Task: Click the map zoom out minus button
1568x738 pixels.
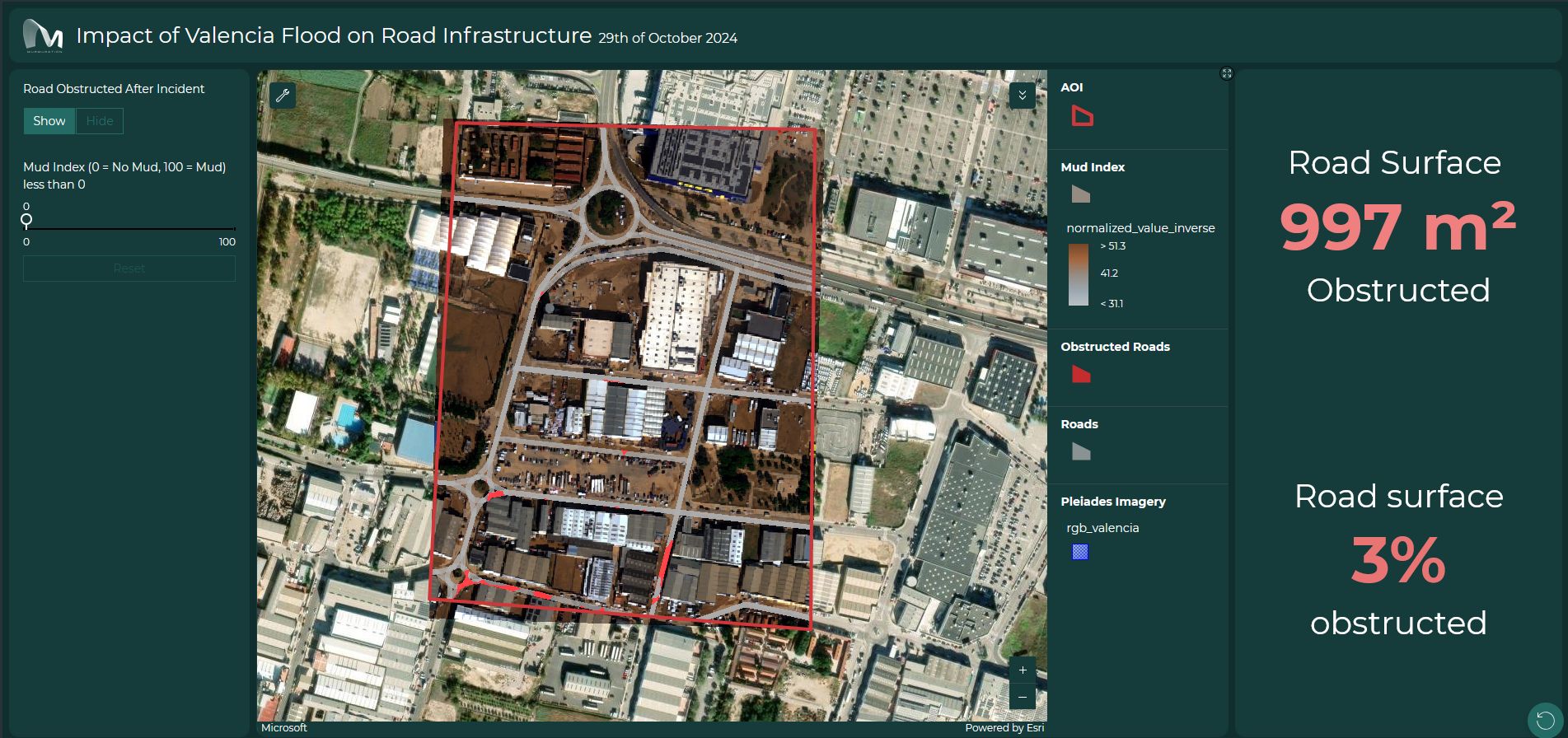Action: pyautogui.click(x=1022, y=697)
